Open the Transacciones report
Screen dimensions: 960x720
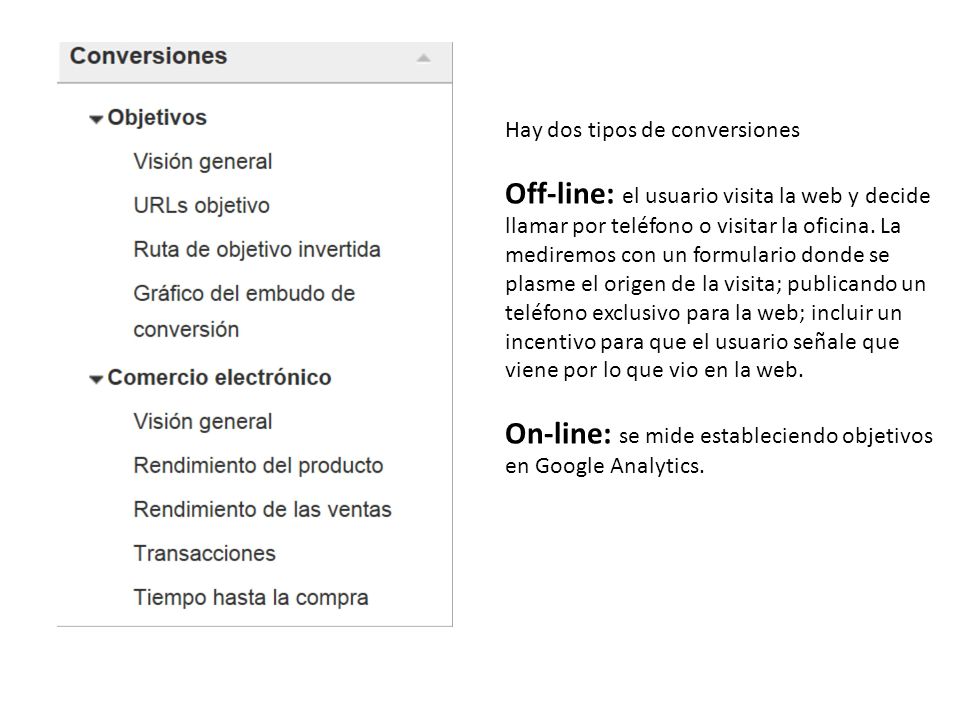tap(204, 554)
